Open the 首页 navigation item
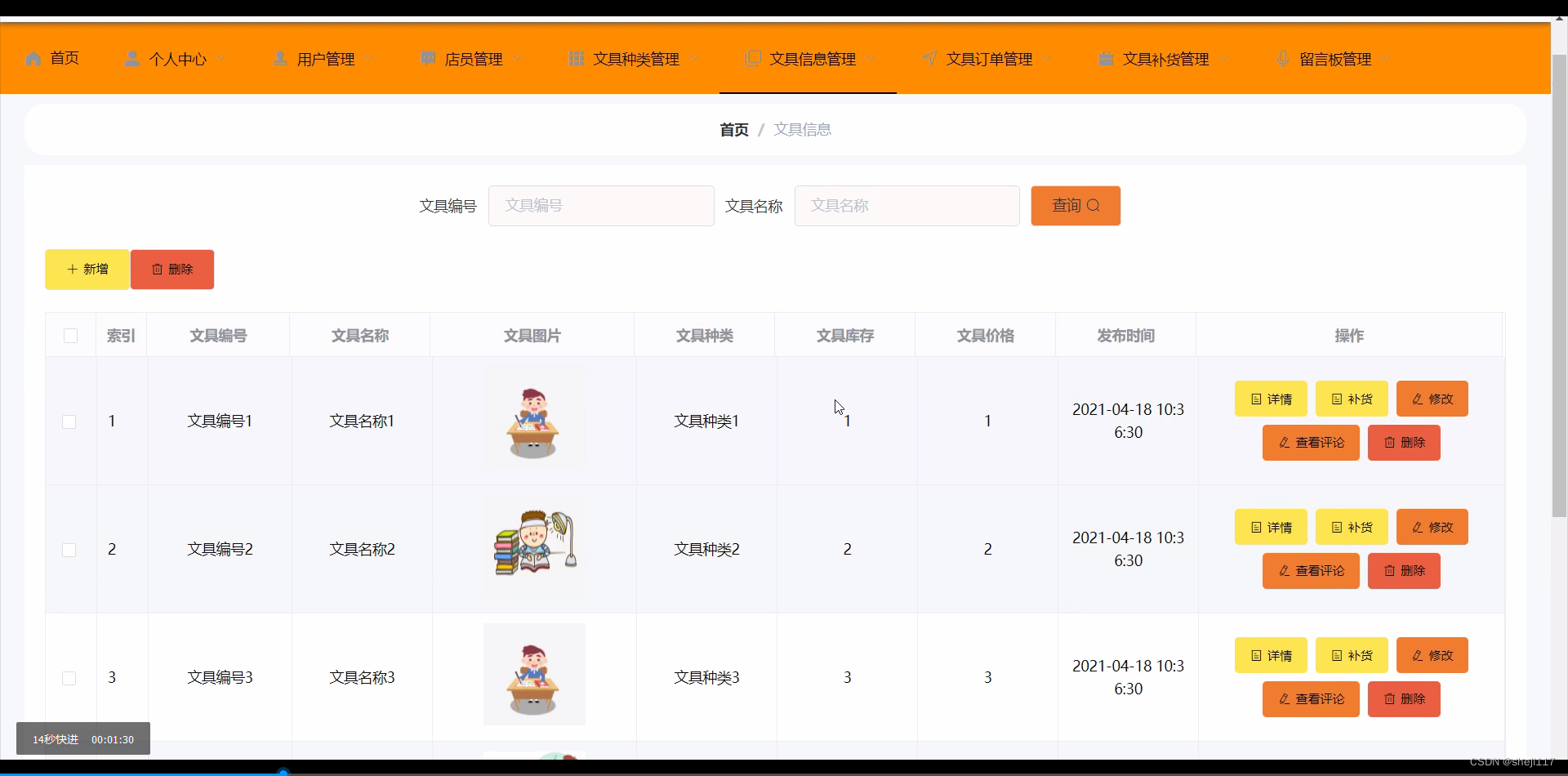 tap(64, 58)
